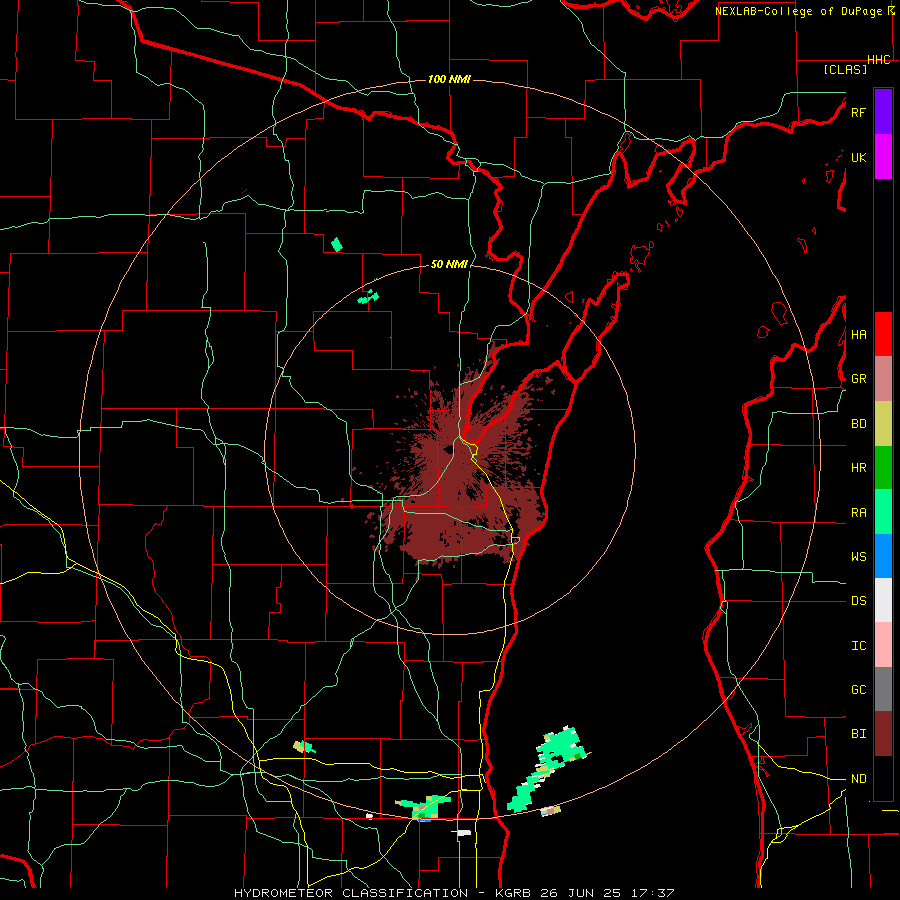This screenshot has height=900, width=900.
Task: Click the GR legend label
Action: [858, 379]
